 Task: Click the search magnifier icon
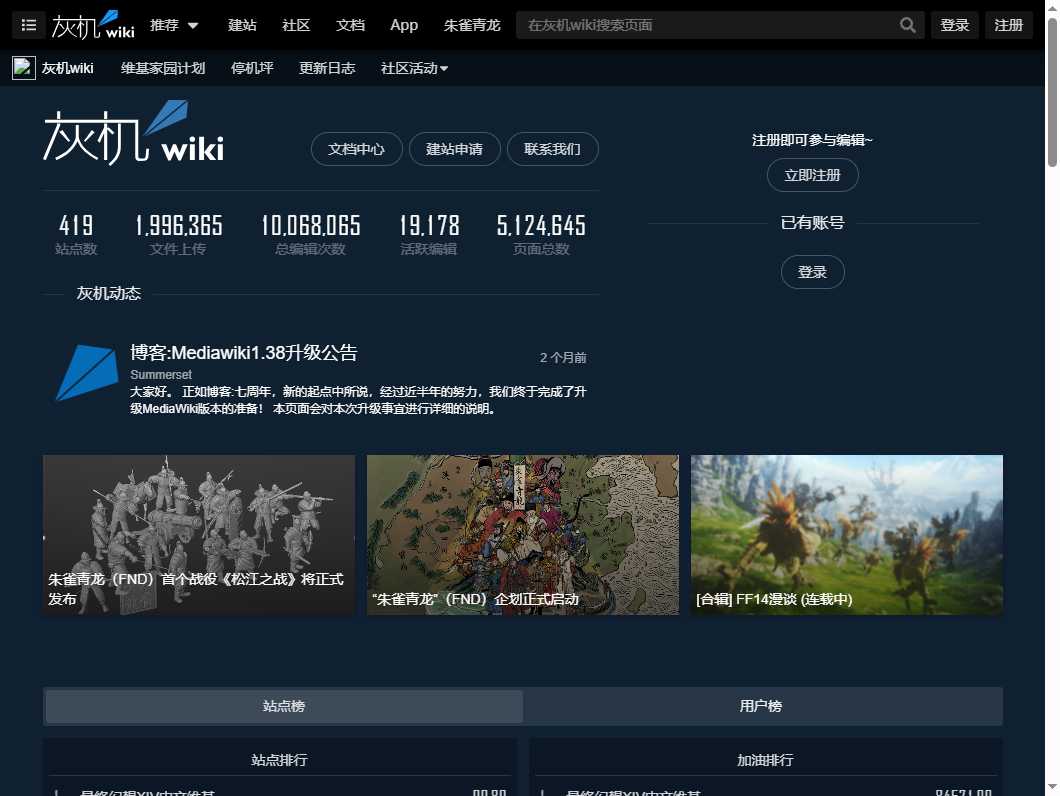(907, 24)
